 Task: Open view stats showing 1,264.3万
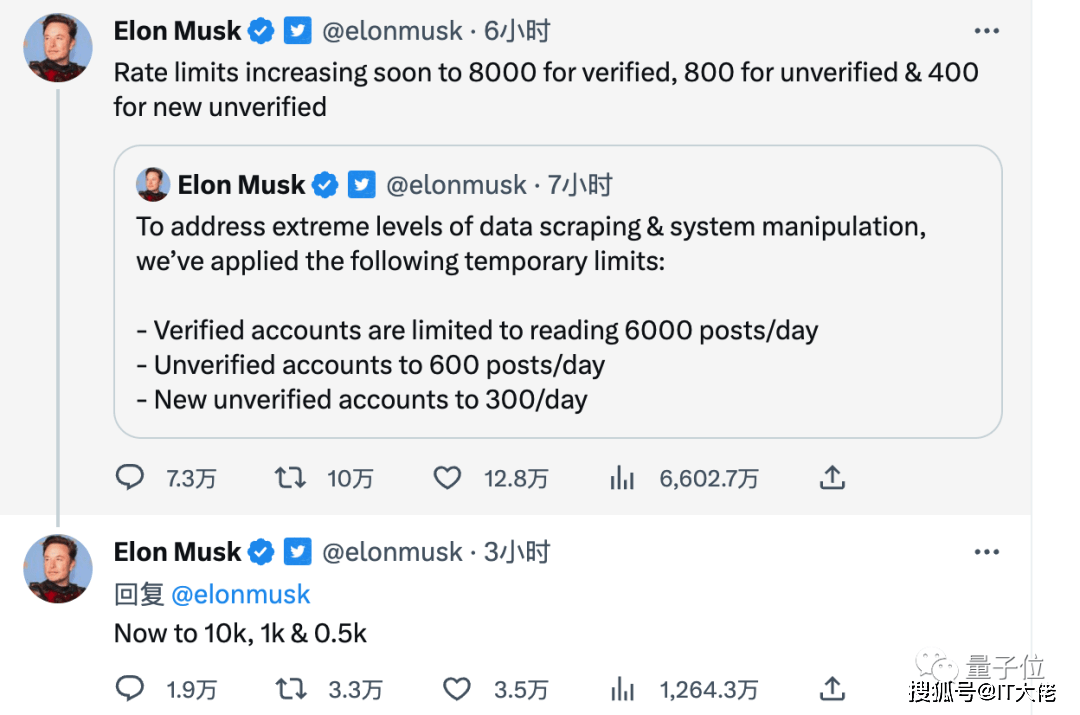622,688
